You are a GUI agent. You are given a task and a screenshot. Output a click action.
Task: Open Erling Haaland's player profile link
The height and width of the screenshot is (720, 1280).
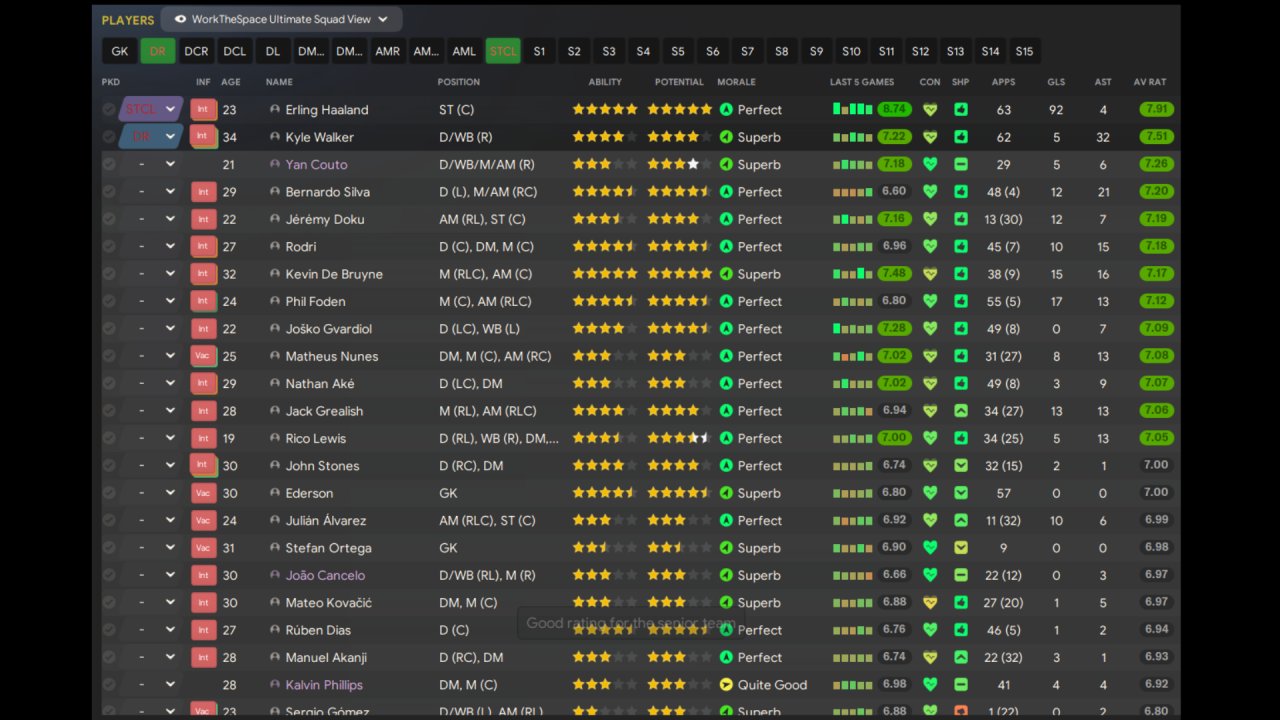tap(327, 110)
